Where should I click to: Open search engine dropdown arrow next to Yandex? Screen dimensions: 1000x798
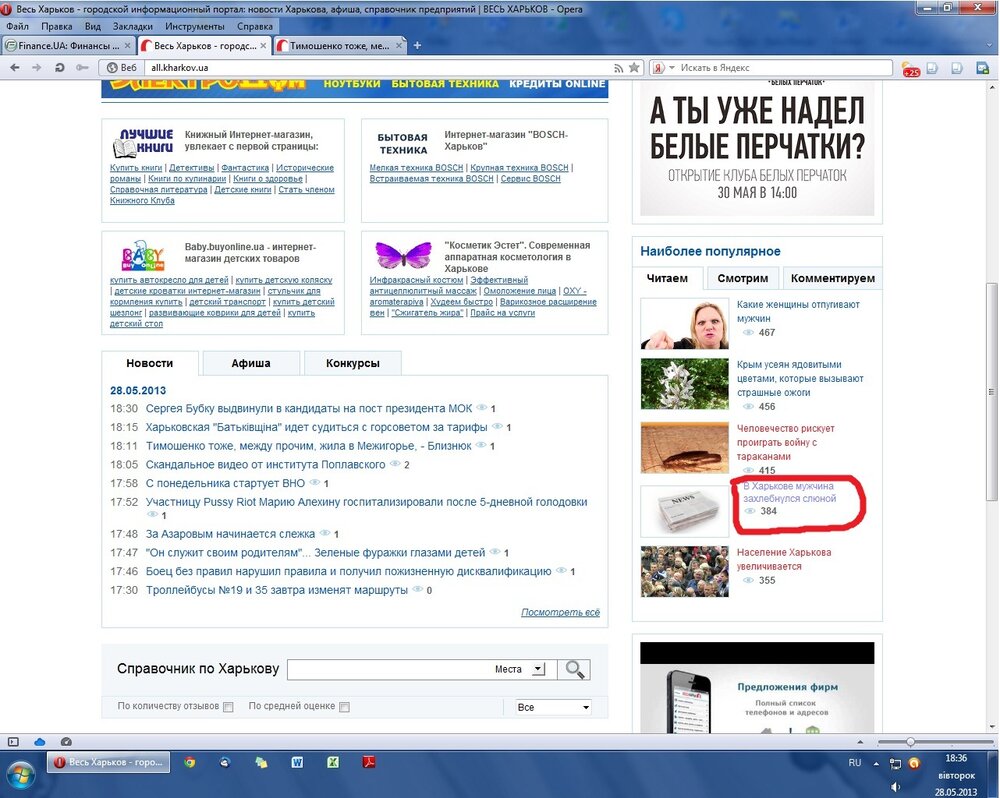click(672, 68)
